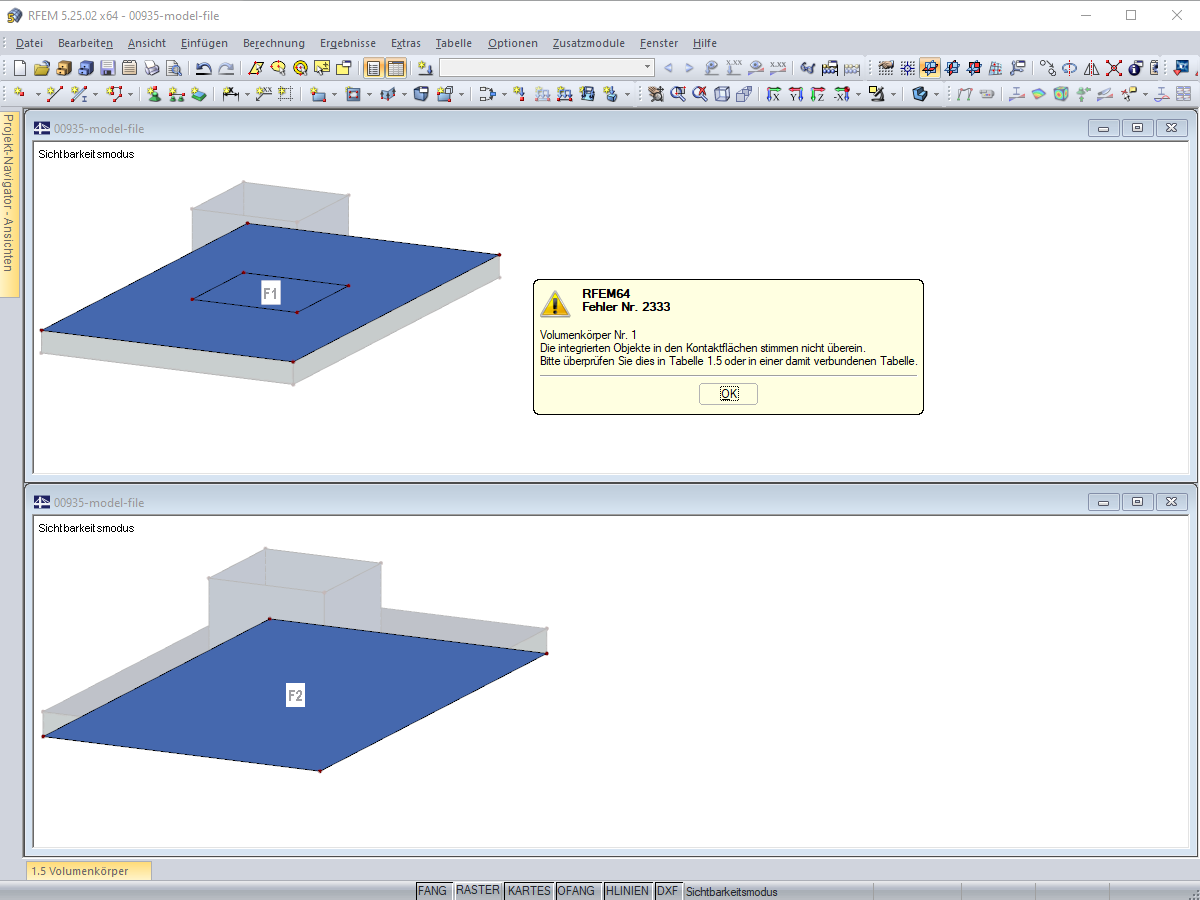Toggle the highlighted visibility mode button
Screen dimensions: 1200x900
click(930, 68)
